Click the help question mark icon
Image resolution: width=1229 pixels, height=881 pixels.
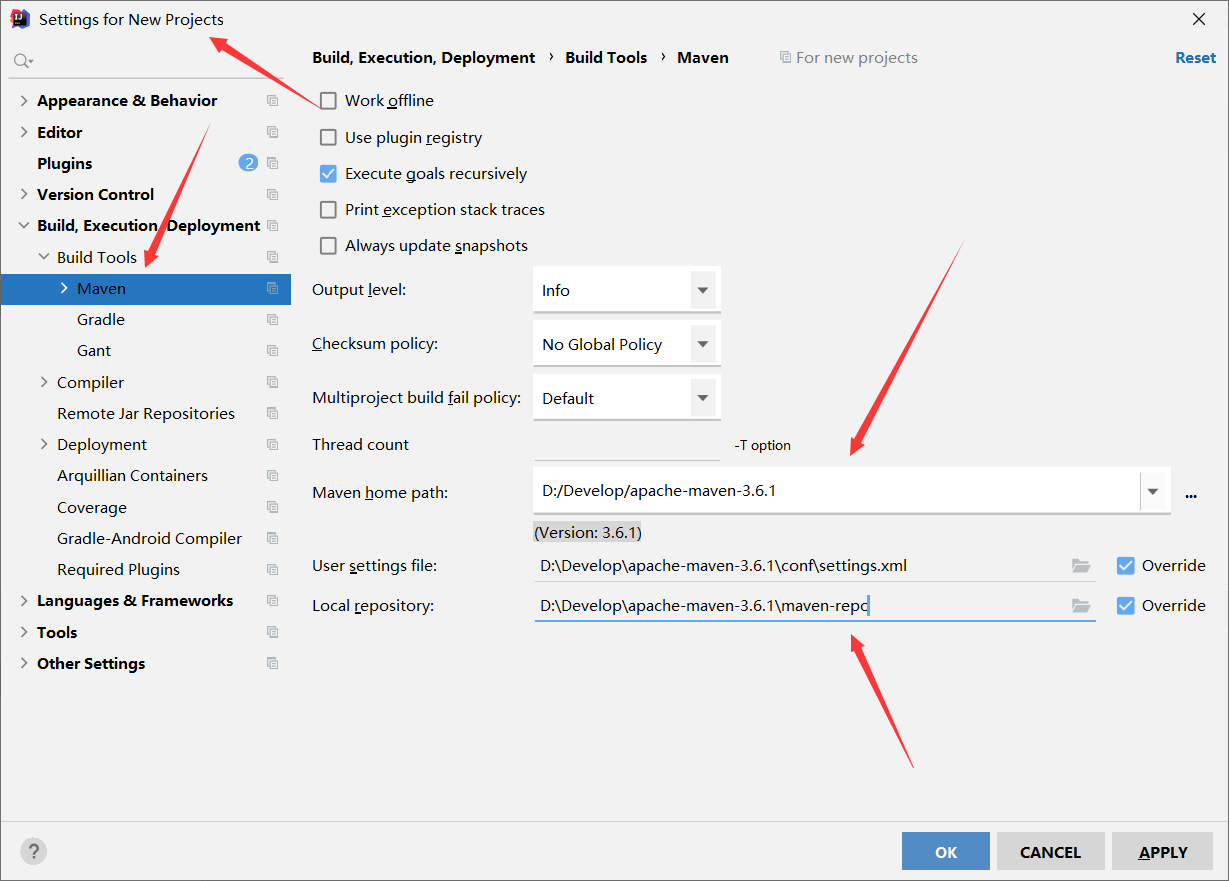click(x=34, y=851)
